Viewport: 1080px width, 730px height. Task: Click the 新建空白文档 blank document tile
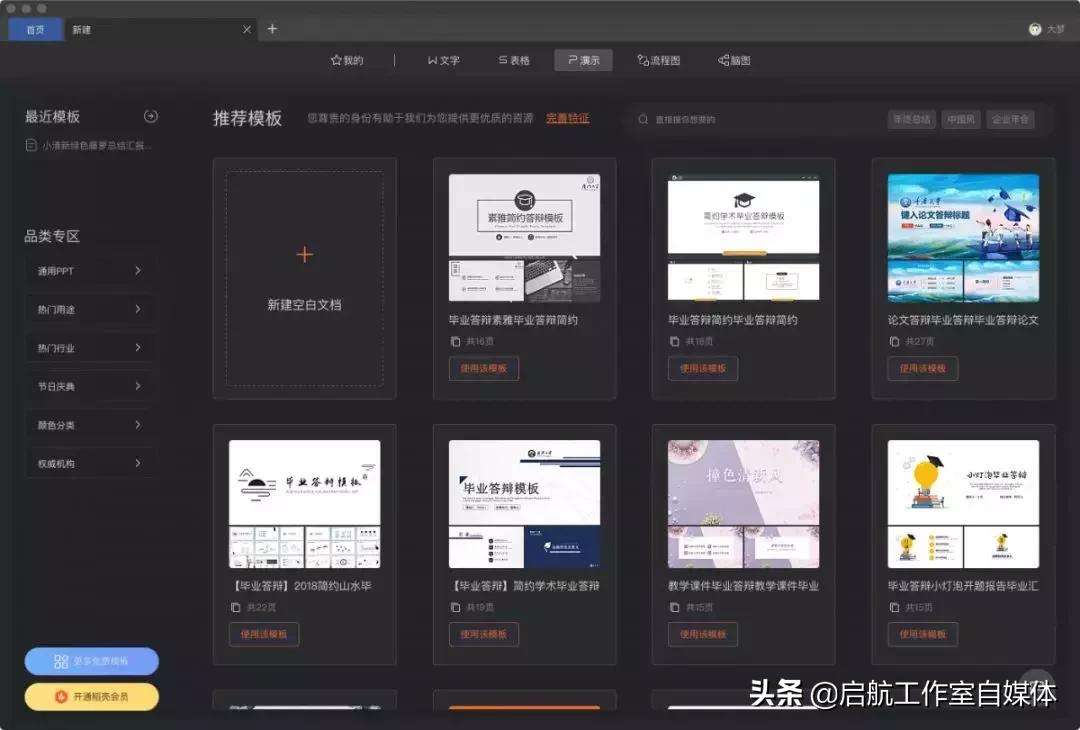pos(304,275)
